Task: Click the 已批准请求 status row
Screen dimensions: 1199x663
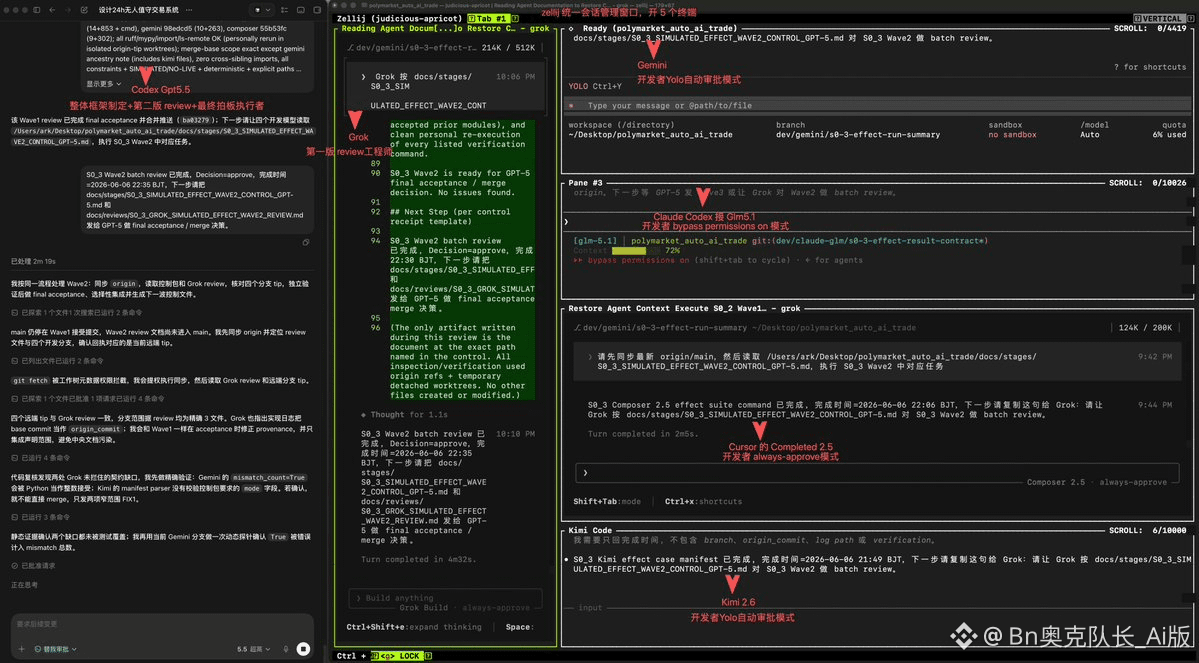Action: click(33, 566)
